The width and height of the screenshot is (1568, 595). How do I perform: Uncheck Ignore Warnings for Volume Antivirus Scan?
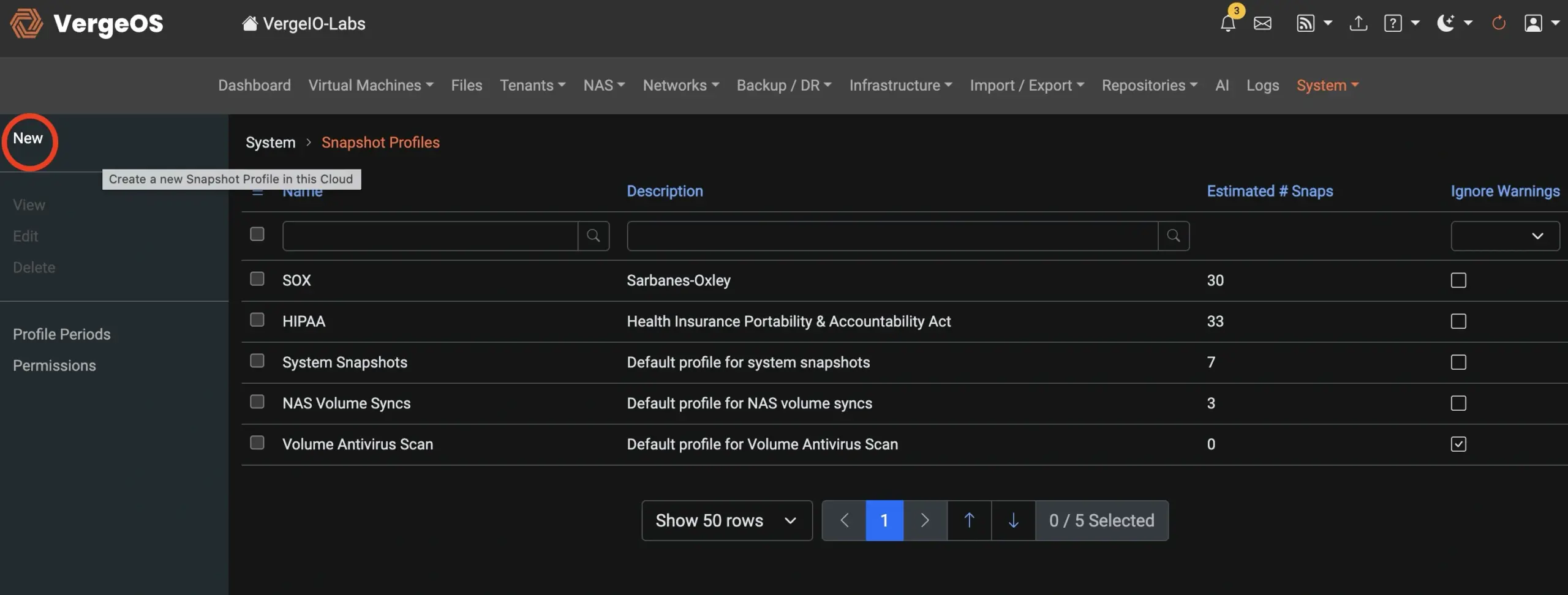coord(1458,444)
